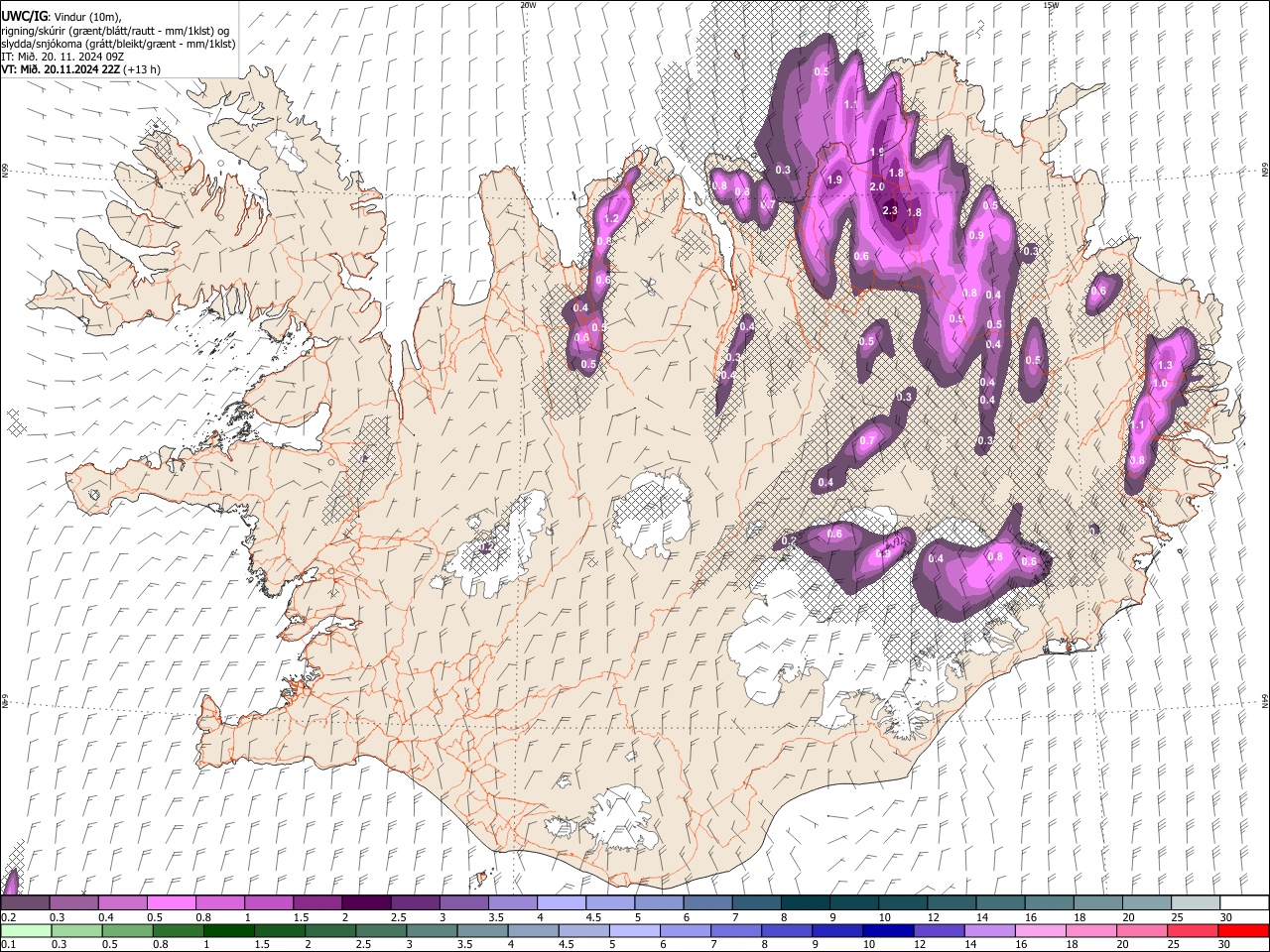Click the bright red swatch in the bottom legend
The image size is (1270, 952).
[x=1243, y=931]
